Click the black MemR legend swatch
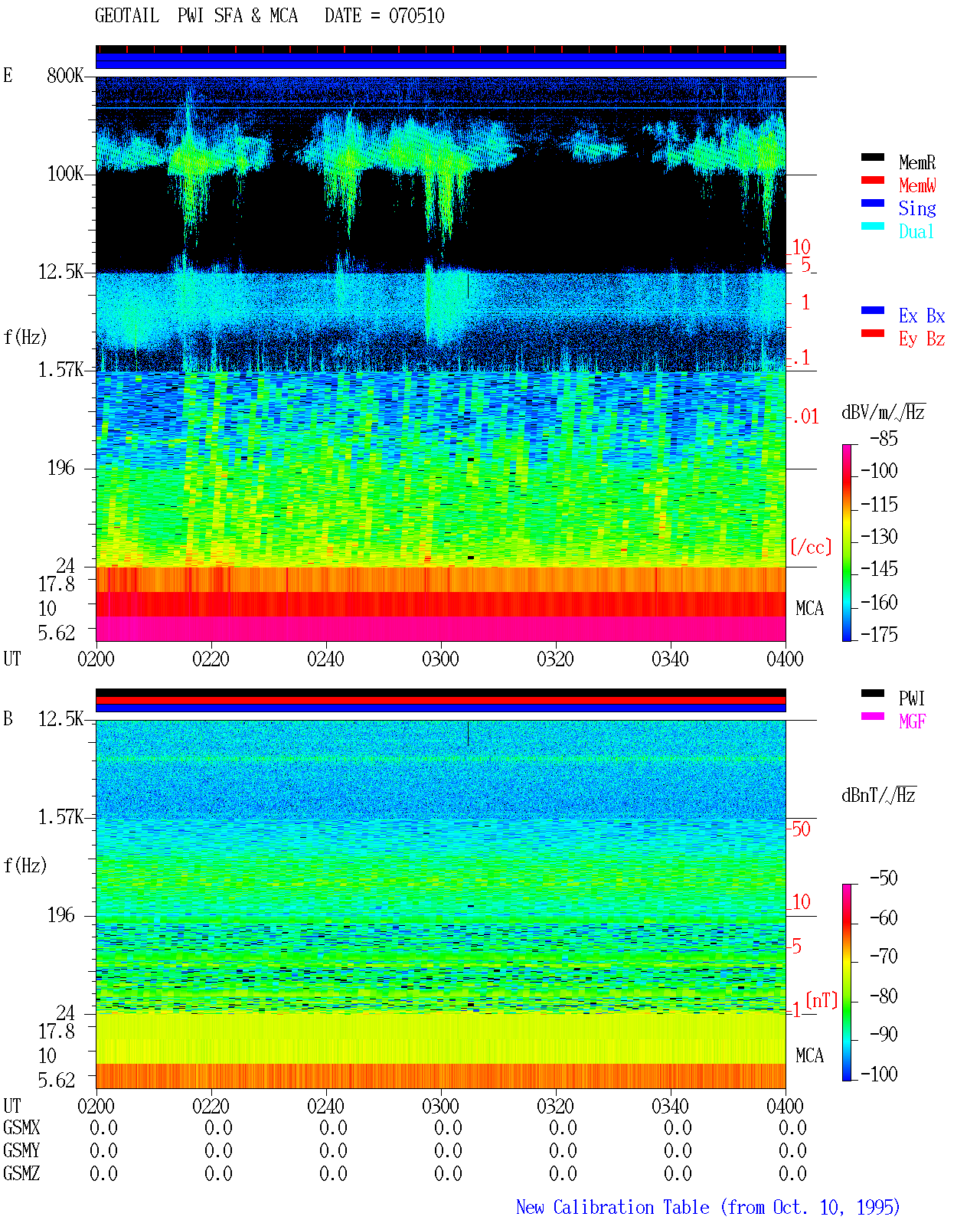 873,158
